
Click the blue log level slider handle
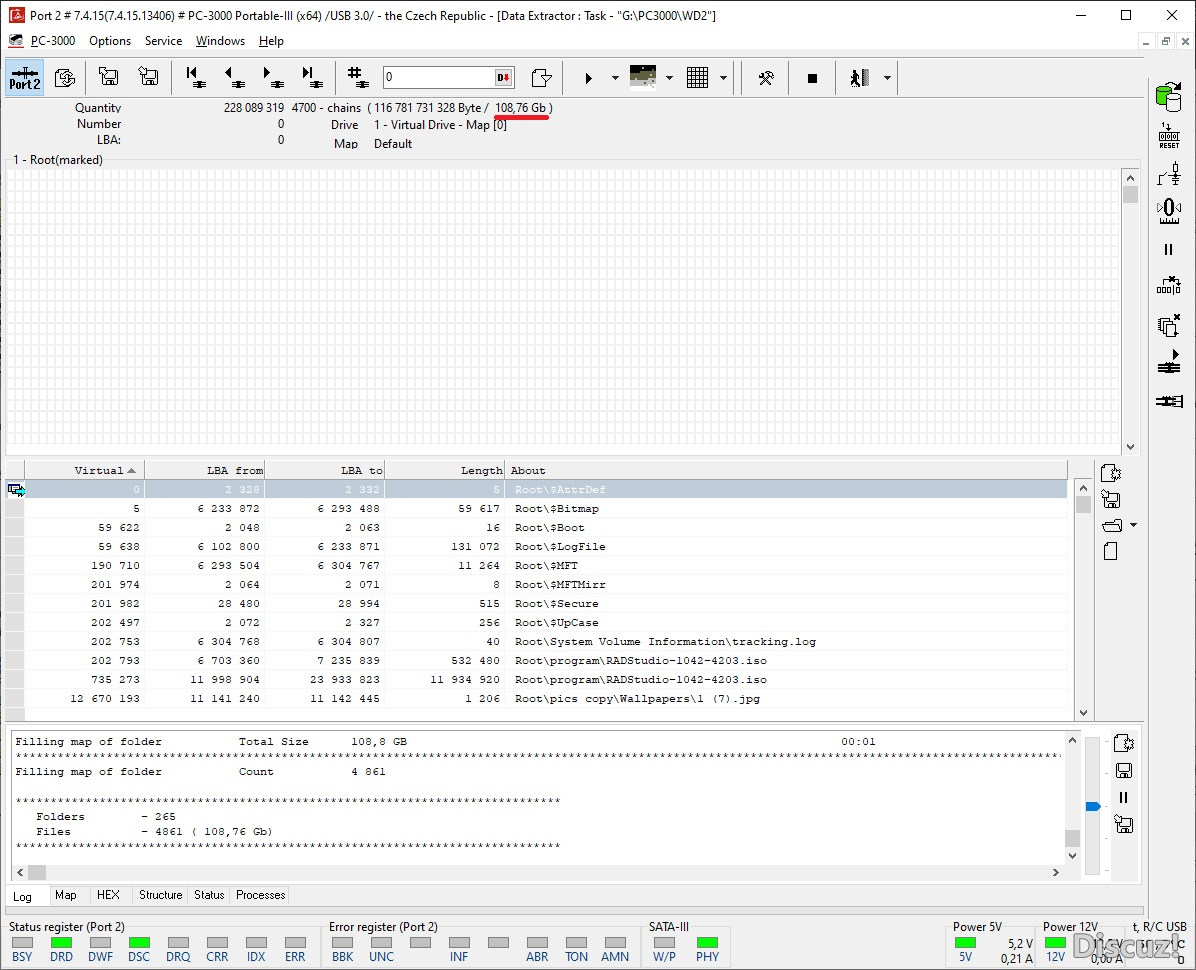pyautogui.click(x=1093, y=806)
